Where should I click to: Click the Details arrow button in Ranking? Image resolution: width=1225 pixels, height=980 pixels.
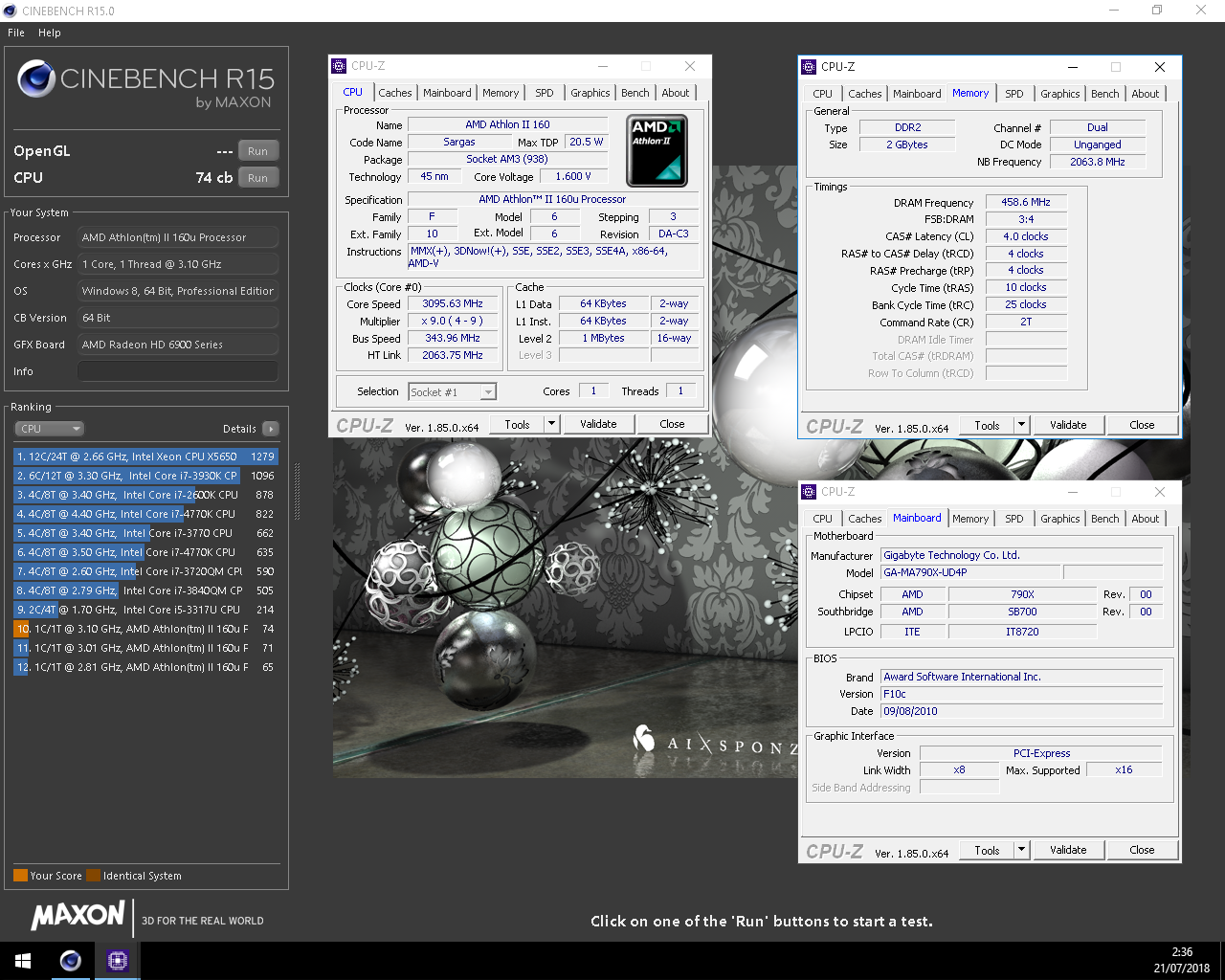pos(271,429)
